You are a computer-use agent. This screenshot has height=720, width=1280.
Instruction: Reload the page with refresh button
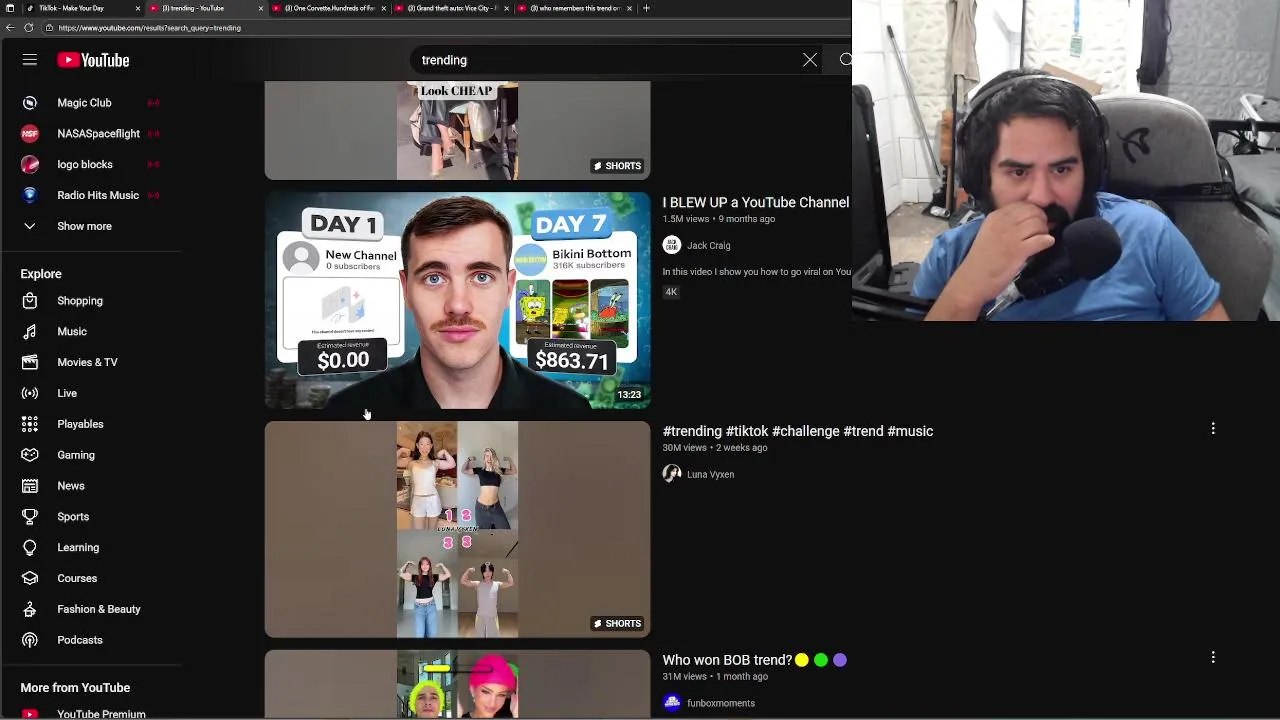coord(28,28)
